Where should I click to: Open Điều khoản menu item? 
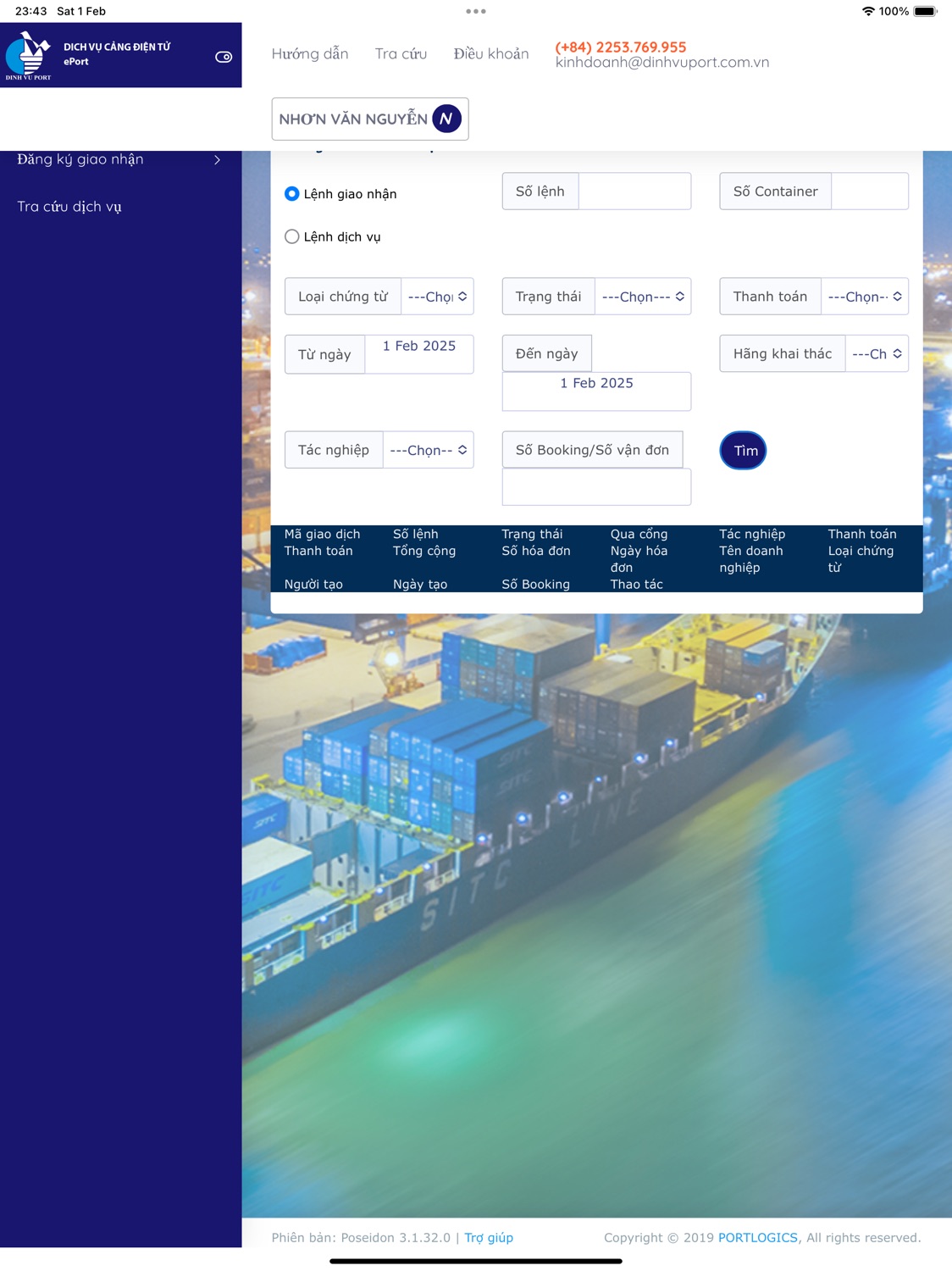491,53
